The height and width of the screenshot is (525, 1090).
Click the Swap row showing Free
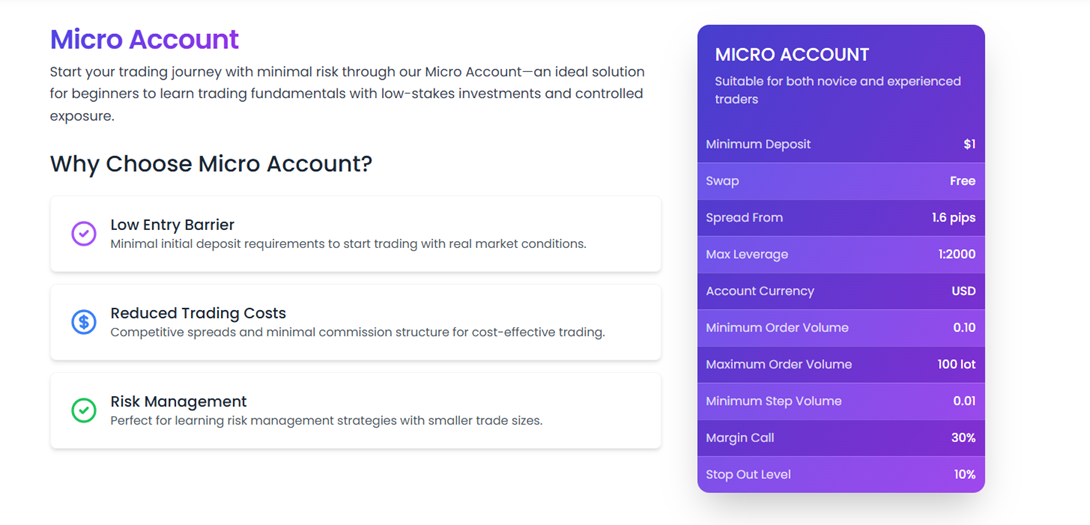point(841,181)
